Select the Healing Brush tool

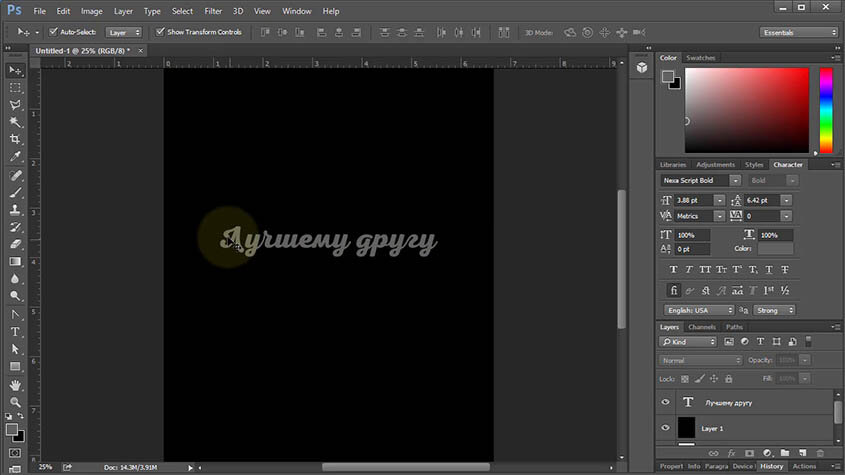pos(15,175)
